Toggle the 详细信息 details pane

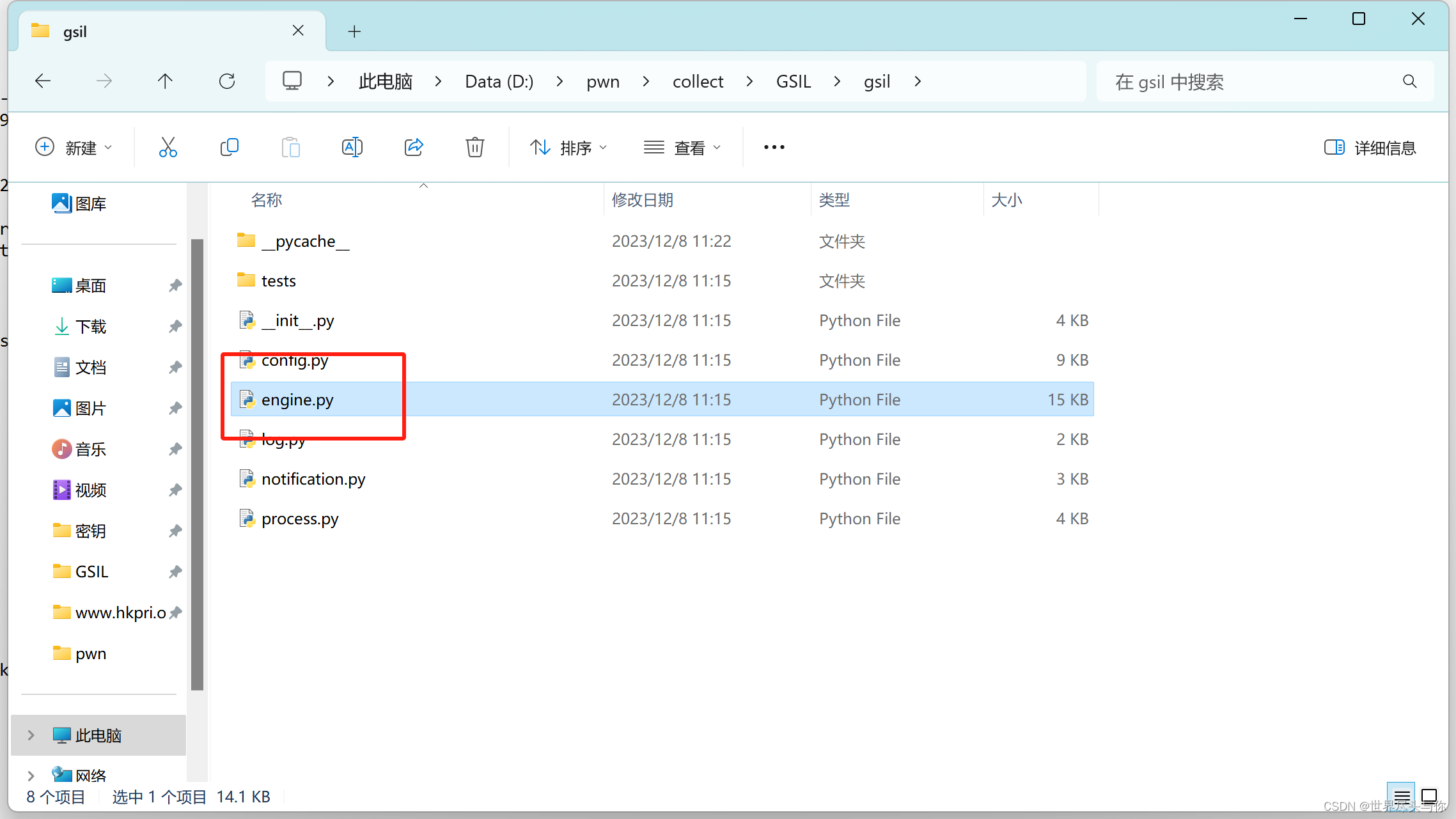[1369, 147]
